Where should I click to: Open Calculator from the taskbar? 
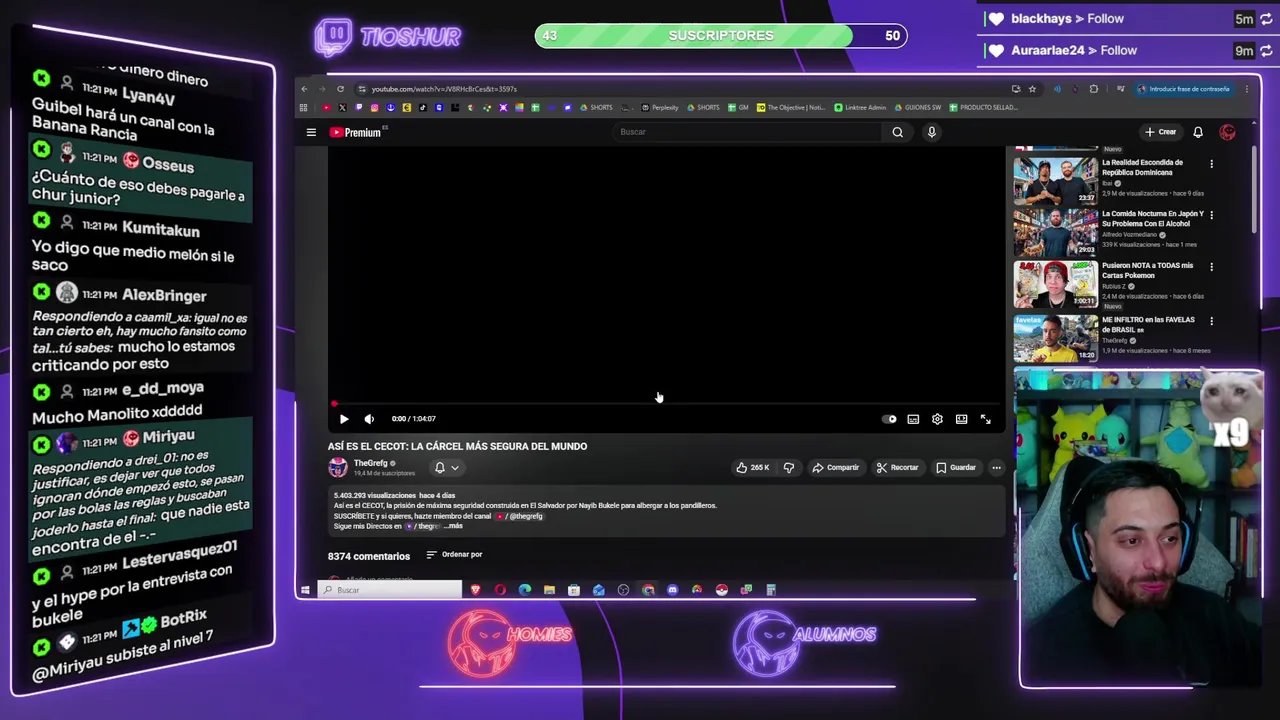[x=771, y=590]
